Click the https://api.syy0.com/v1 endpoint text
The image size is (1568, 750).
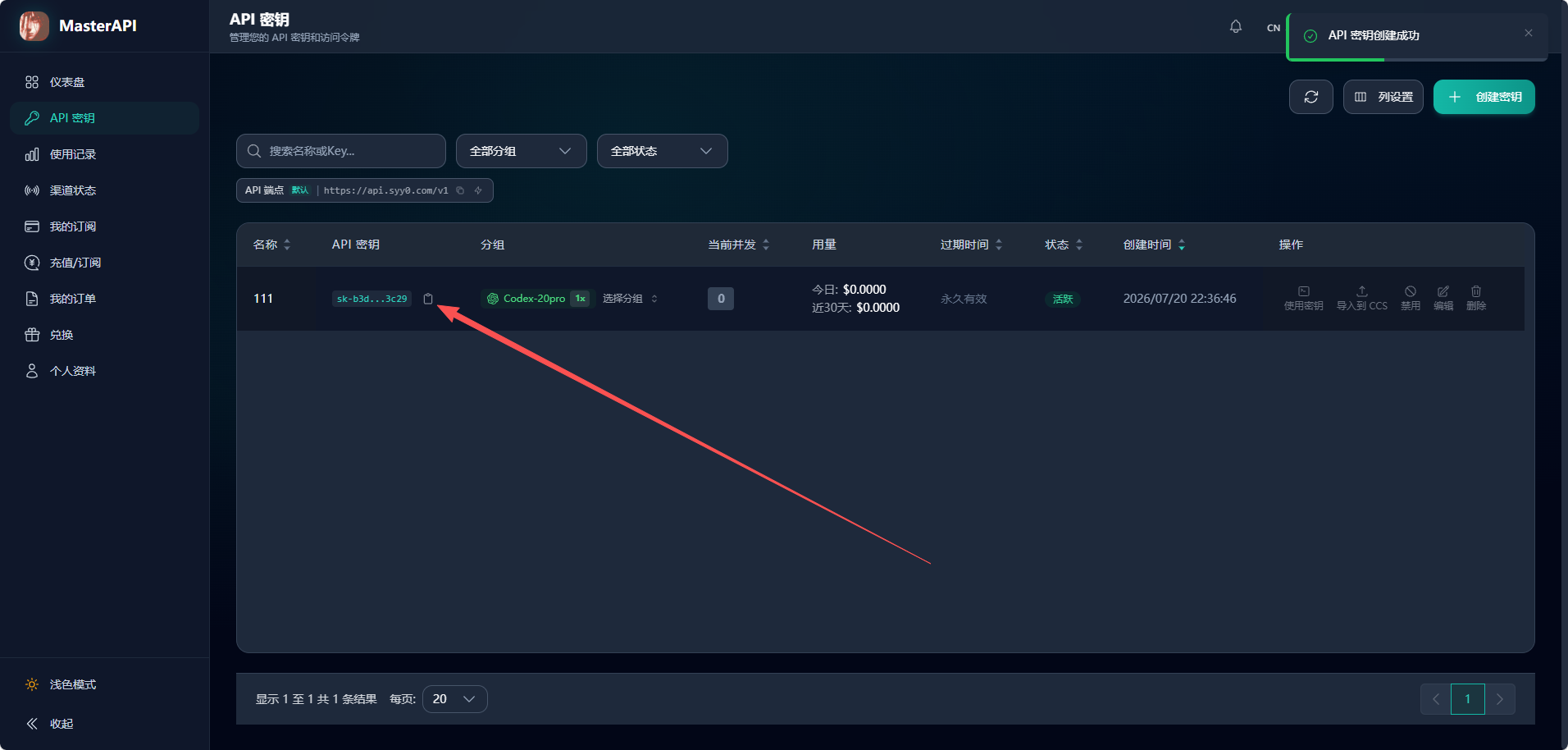[x=386, y=190]
